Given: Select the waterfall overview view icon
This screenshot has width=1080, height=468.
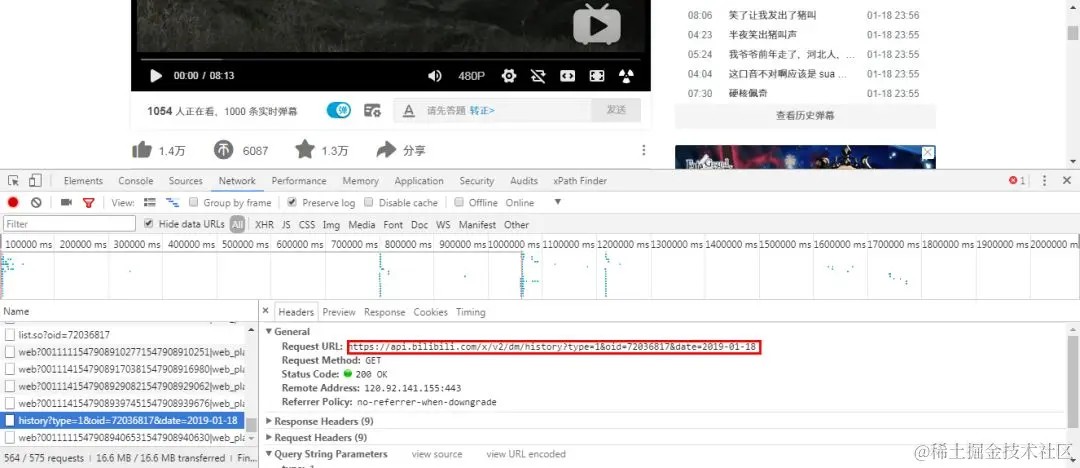Looking at the screenshot, I should pyautogui.click(x=172, y=203).
